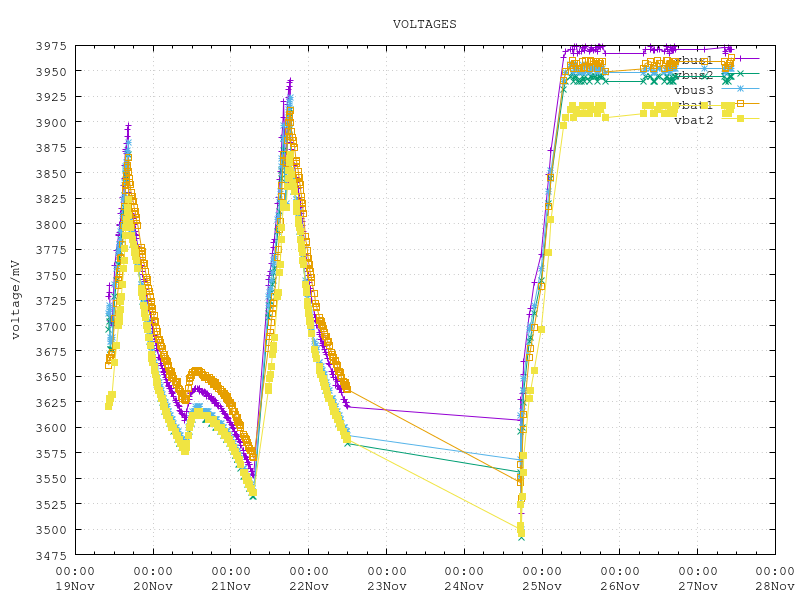The image size is (800, 600).
Task: Select the 22Nov date label on the x-axis
Action: pos(309,584)
